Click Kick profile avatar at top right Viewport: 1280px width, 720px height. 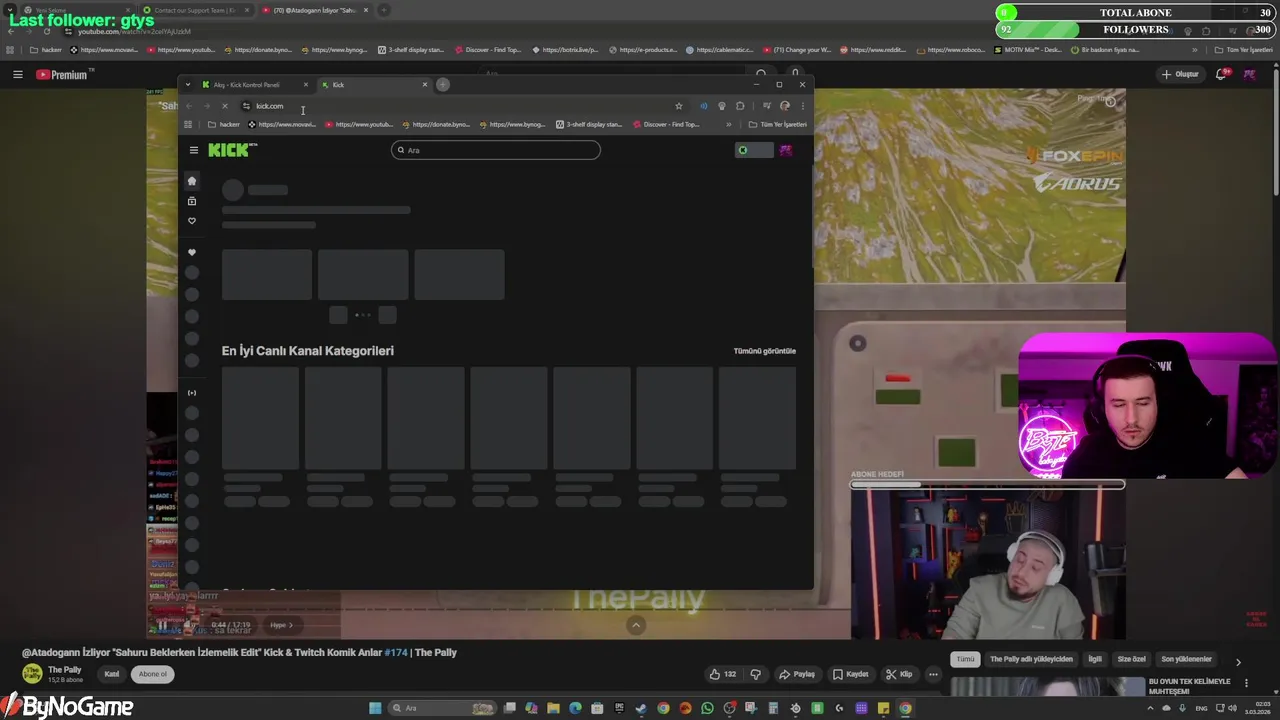tap(786, 150)
